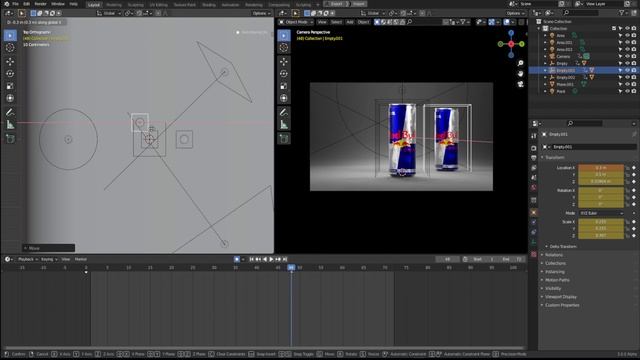Select the Transform tool in left viewport
640x360 pixels.
(10, 98)
